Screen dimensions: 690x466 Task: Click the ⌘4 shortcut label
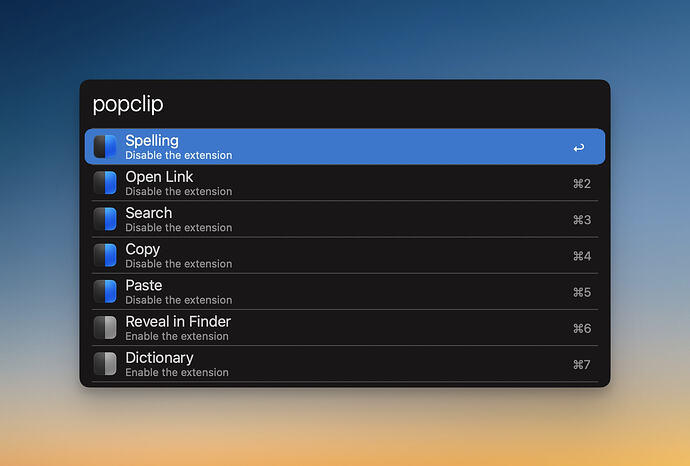coord(582,256)
